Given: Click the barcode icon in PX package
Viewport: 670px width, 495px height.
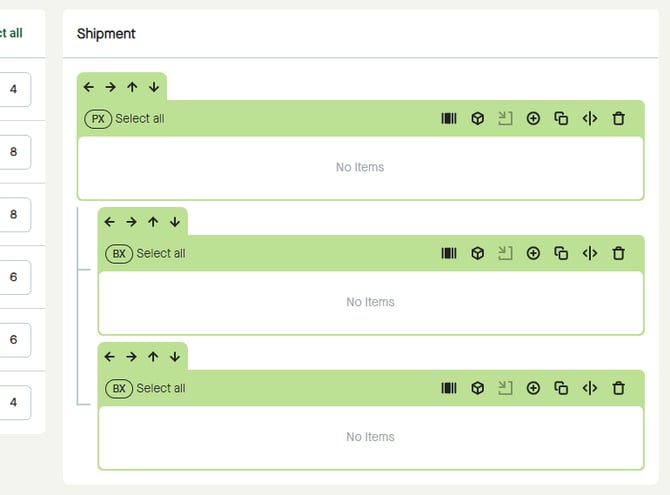Looking at the screenshot, I should pos(449,118).
